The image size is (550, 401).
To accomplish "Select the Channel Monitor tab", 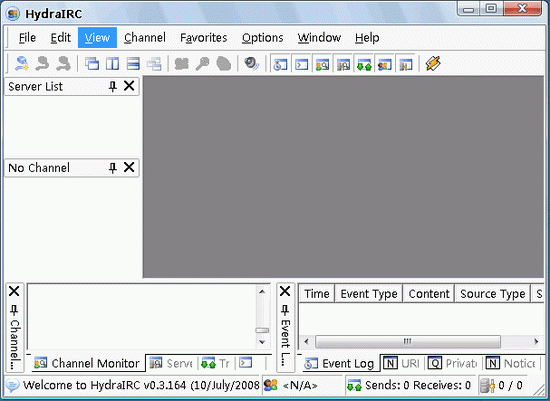I will (87, 363).
